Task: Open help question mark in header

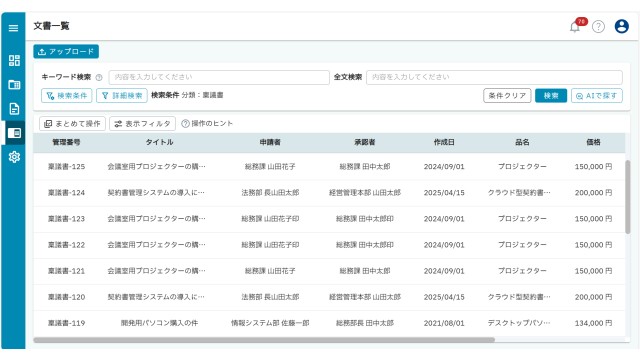Action: pos(598,27)
